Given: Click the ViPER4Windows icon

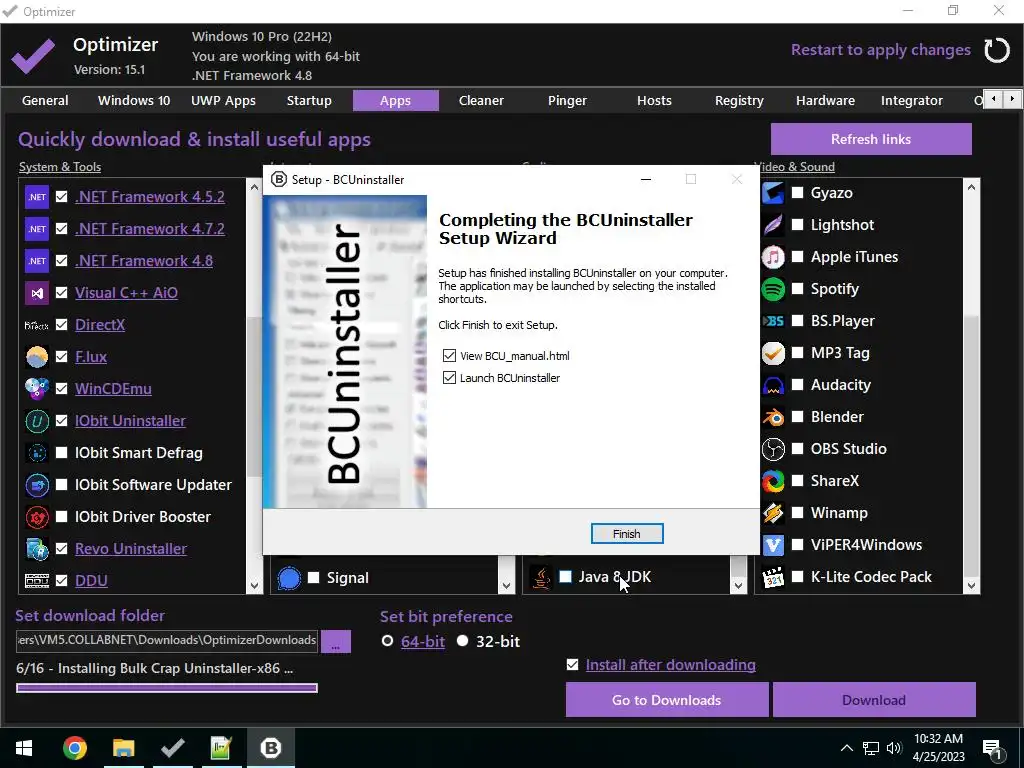Looking at the screenshot, I should coord(773,545).
